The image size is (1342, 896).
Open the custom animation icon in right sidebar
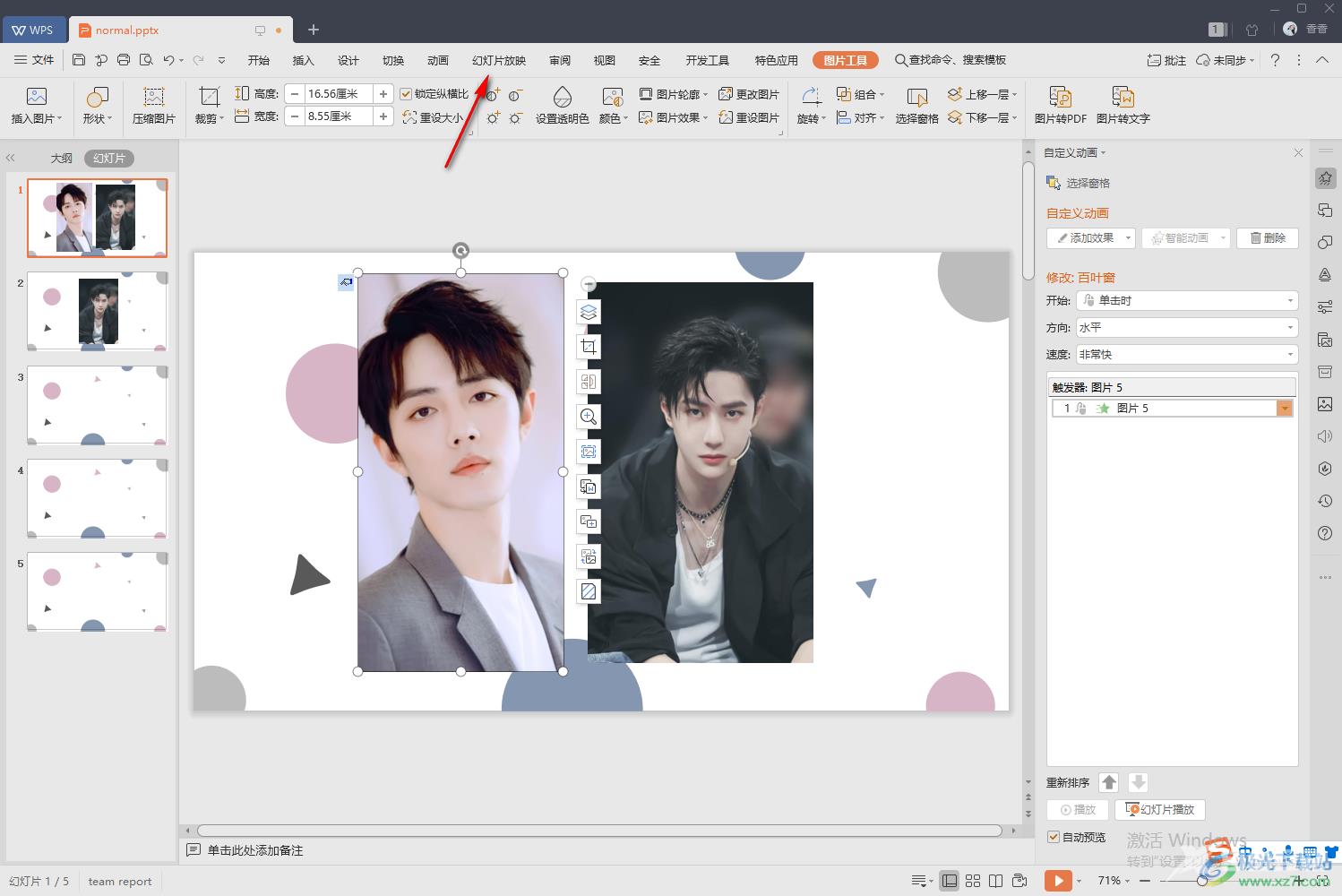click(x=1325, y=178)
